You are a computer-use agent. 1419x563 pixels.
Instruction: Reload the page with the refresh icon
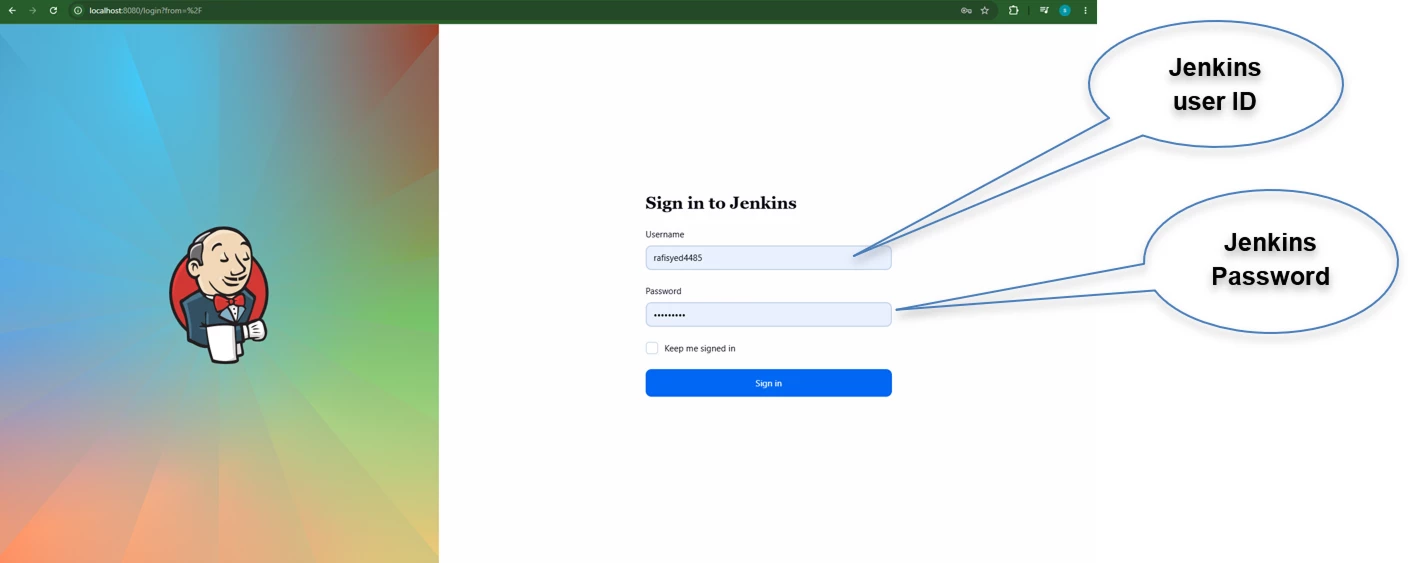point(53,10)
